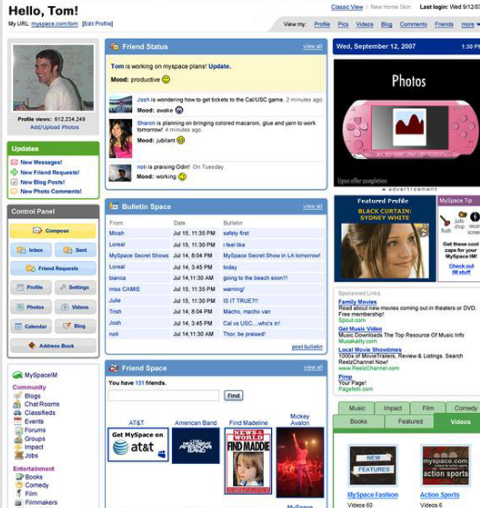The width and height of the screenshot is (480, 508).
Task: Click the Add/Upload Photos link
Action: click(x=55, y=127)
